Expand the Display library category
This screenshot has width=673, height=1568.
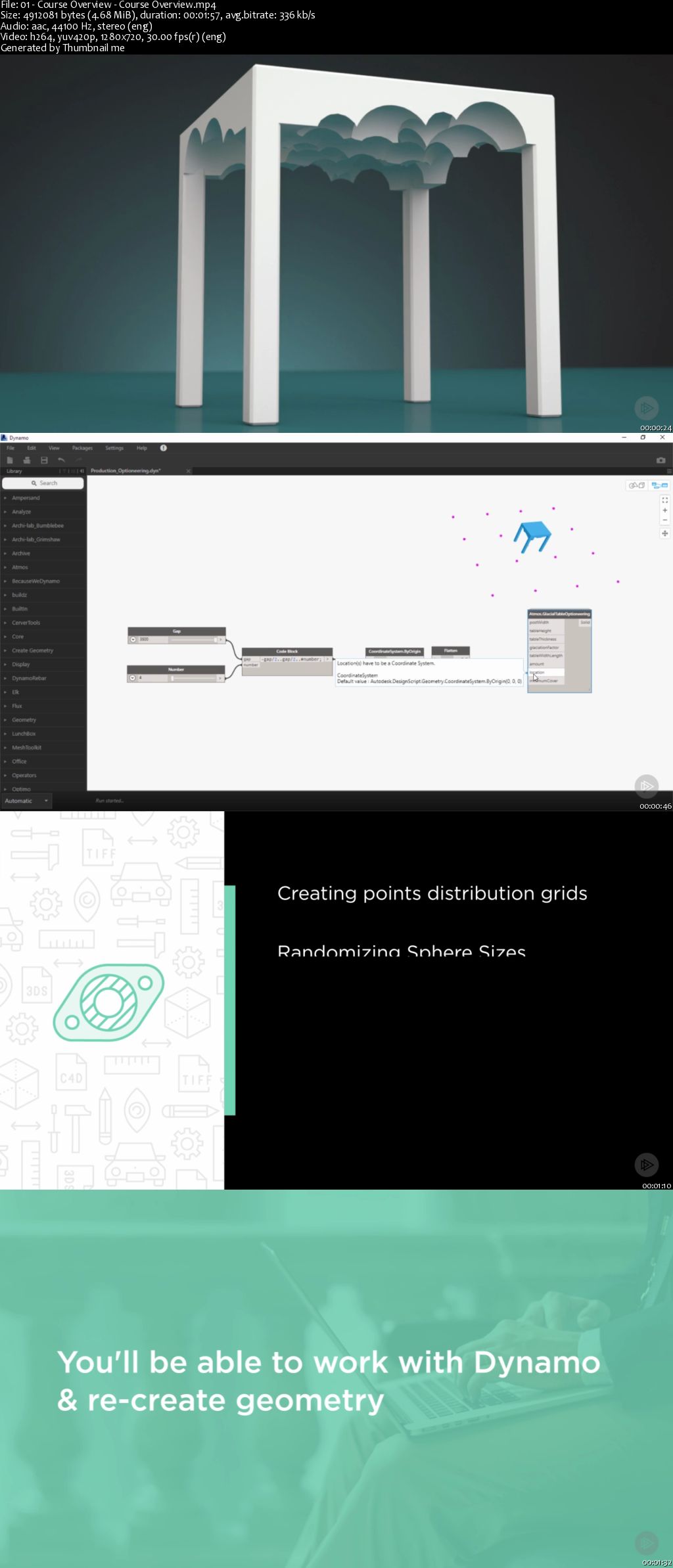(x=43, y=664)
